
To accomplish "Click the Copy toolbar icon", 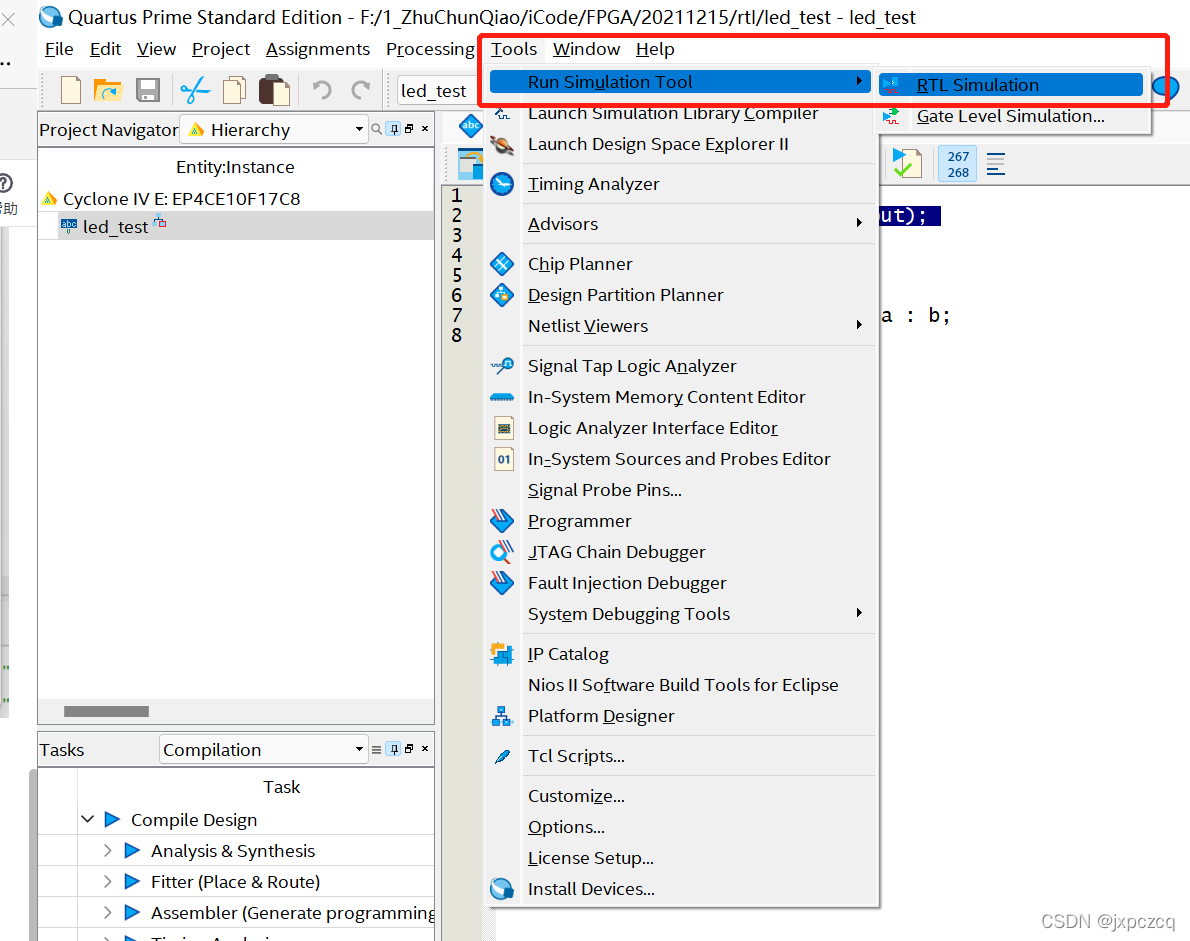I will [x=235, y=90].
